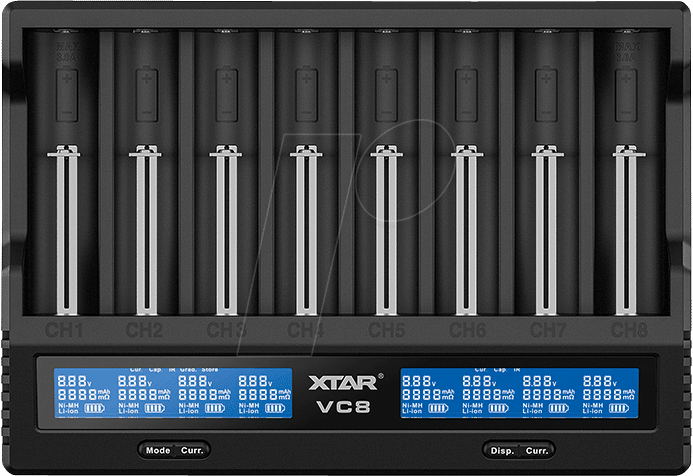Click the battery level icon for CH6 on LCD
This screenshot has height=476, width=693.
point(499,407)
